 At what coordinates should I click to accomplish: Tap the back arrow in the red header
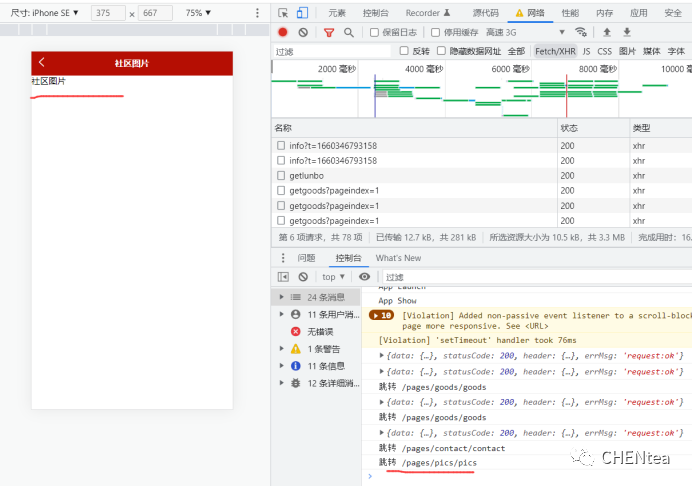42,63
